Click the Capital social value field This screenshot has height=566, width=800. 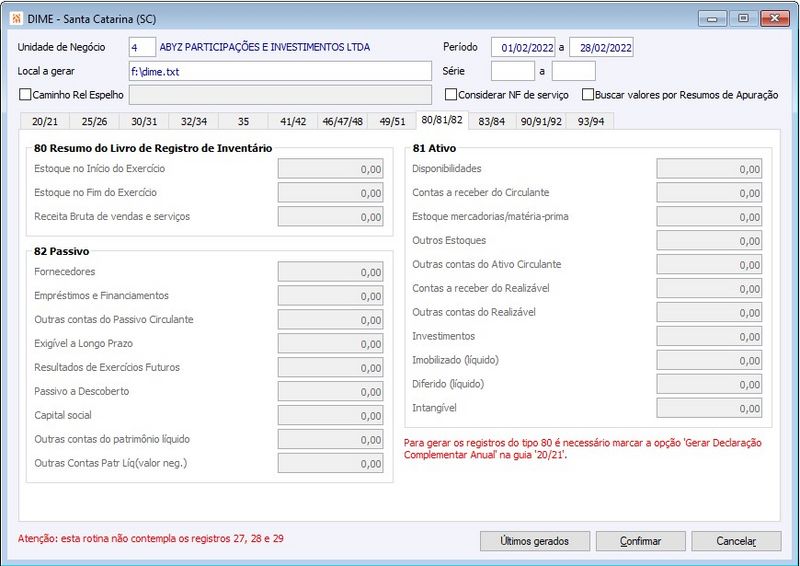[x=331, y=416]
